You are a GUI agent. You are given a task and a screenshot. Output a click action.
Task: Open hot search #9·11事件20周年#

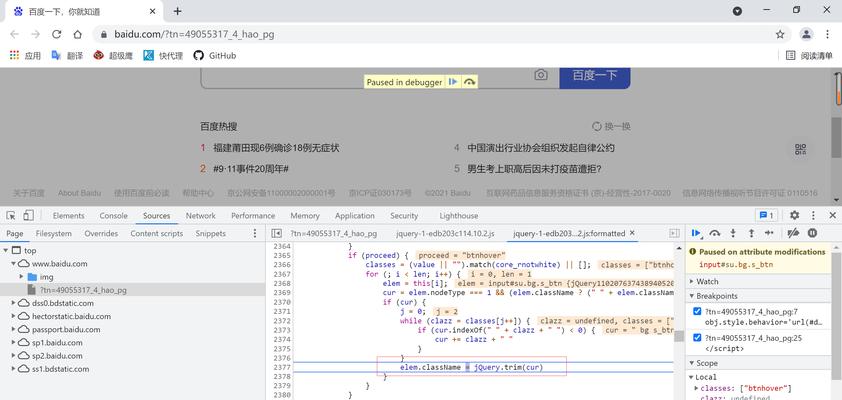coord(251,169)
